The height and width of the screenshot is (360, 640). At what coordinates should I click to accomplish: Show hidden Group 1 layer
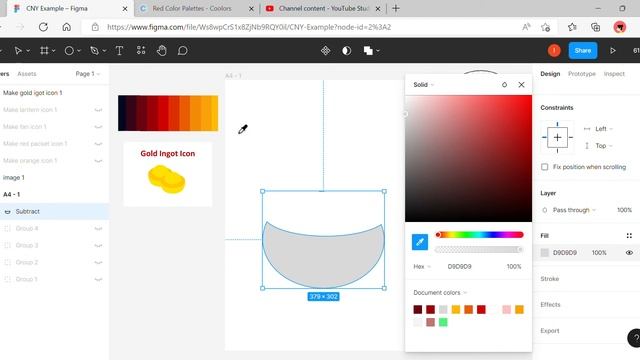[98, 279]
